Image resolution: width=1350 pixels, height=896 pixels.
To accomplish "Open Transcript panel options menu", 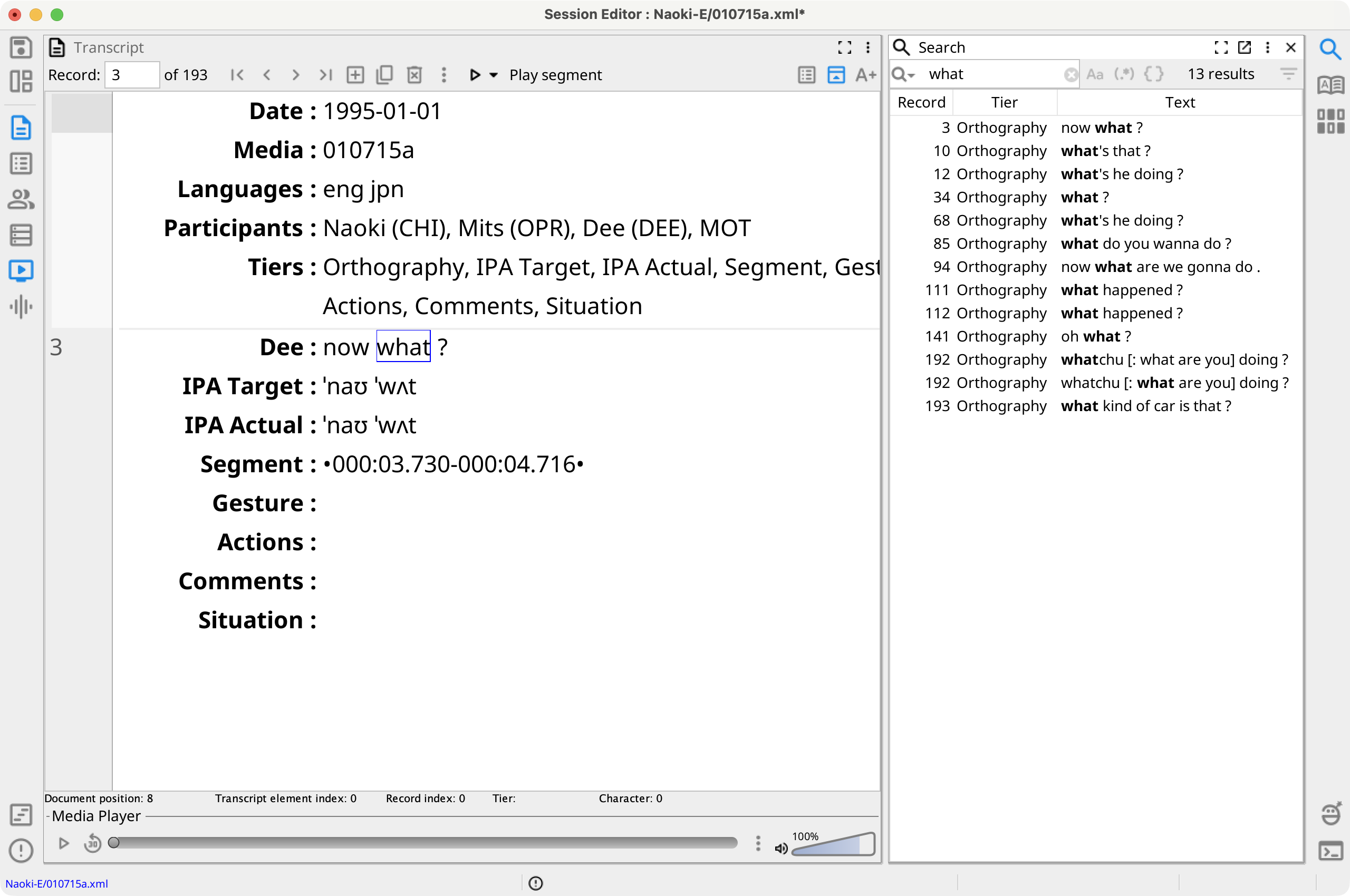I will click(868, 47).
